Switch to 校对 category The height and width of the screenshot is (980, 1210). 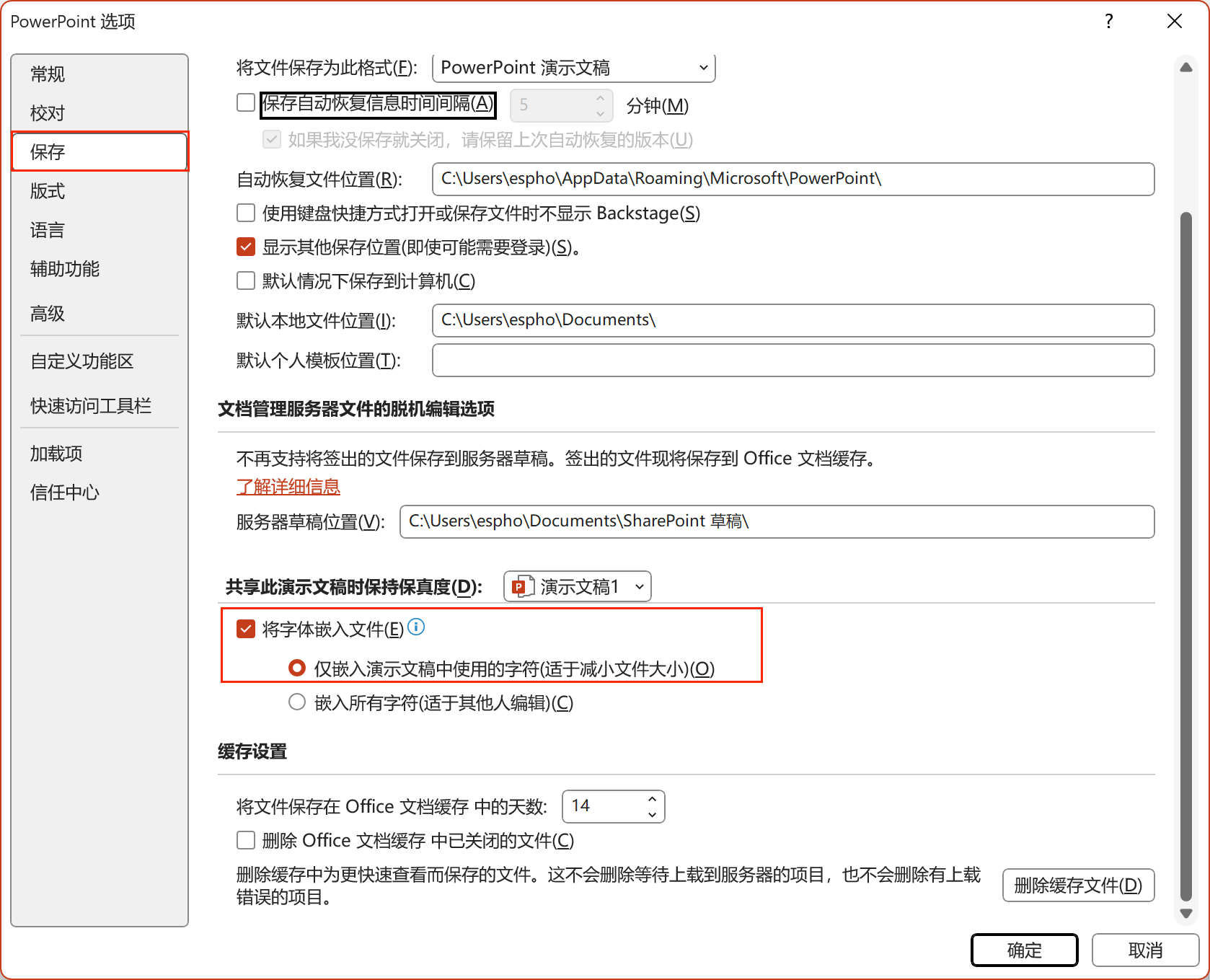(x=100, y=112)
